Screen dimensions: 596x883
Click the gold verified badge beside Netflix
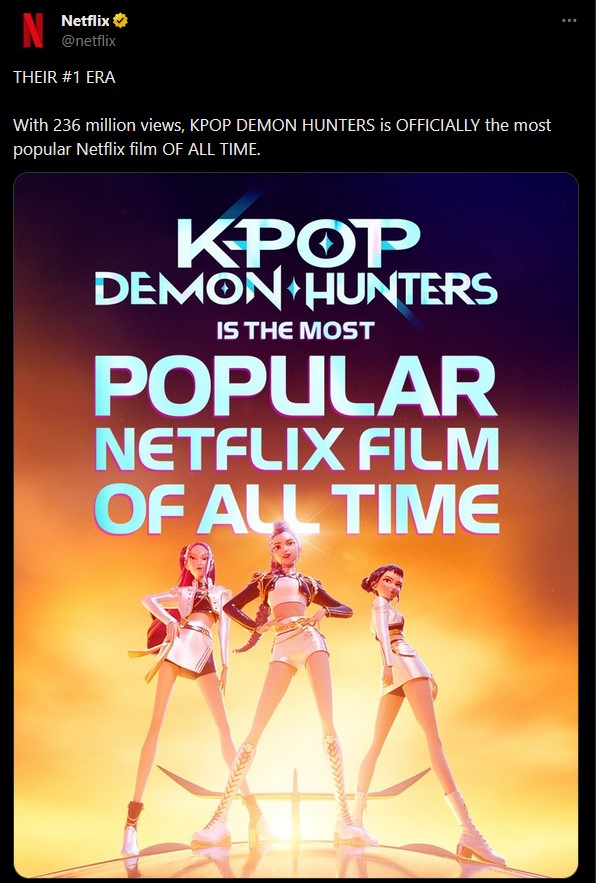[x=120, y=21]
